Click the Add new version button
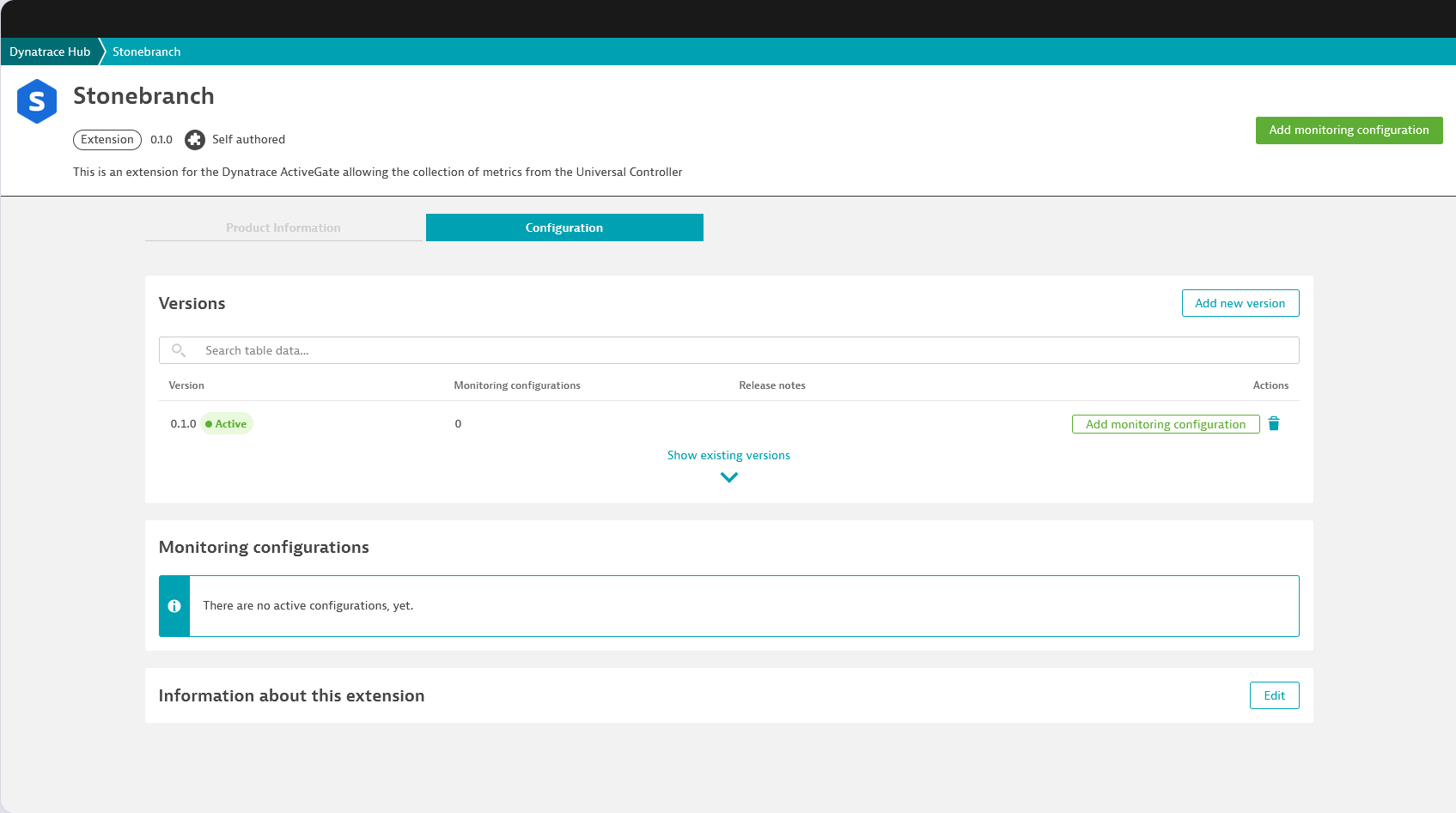 (1240, 303)
